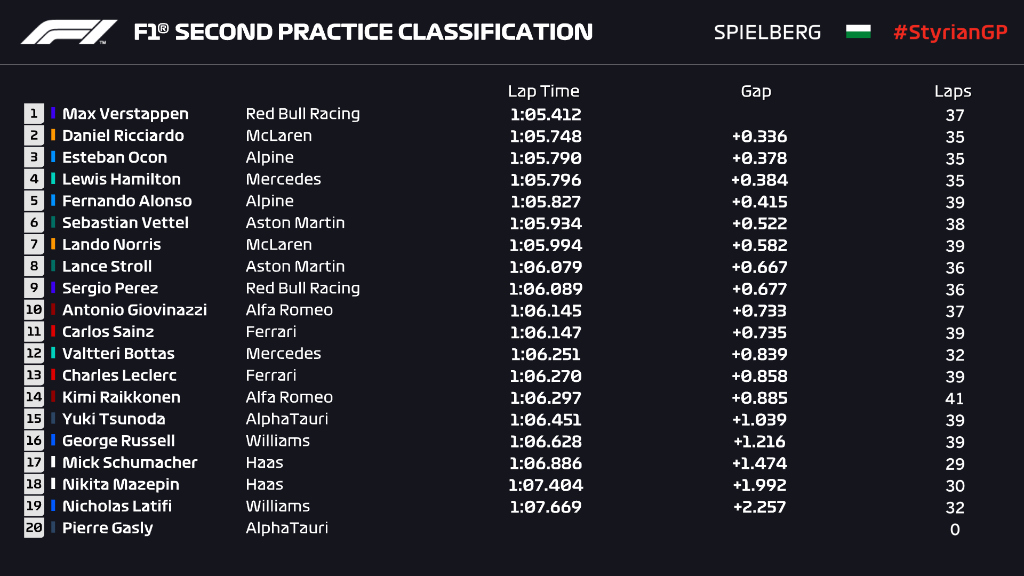This screenshot has height=576, width=1024.
Task: Click Nicholas Latifi's +2.257 gap
Action: (x=759, y=506)
